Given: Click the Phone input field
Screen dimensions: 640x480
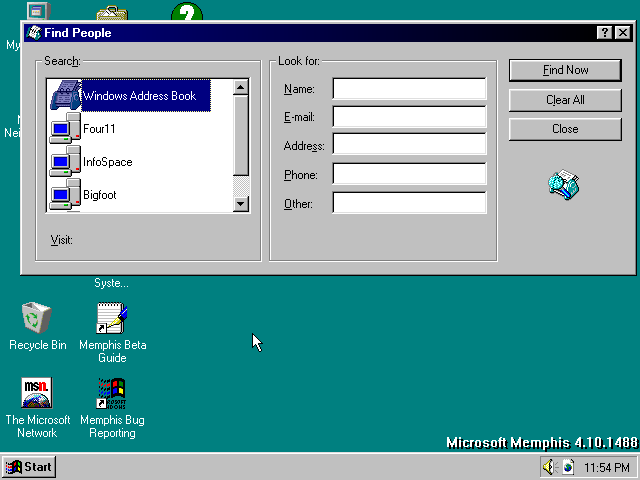Looking at the screenshot, I should 409,173.
